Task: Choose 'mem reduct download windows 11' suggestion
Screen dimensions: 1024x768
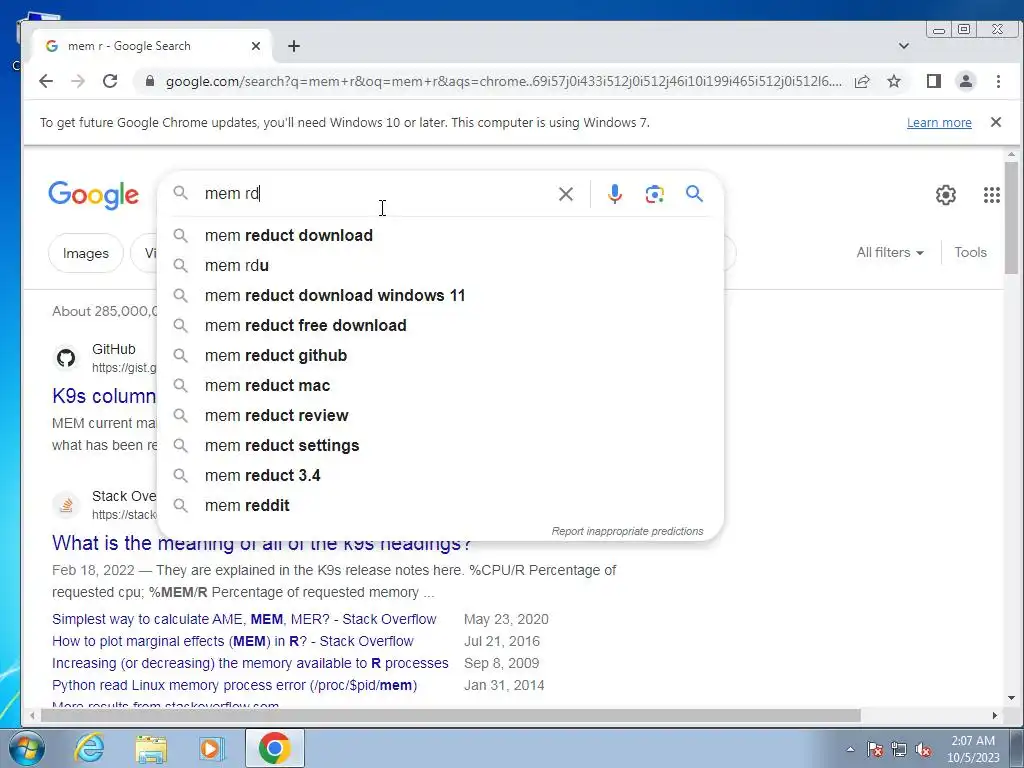Action: 441,295
